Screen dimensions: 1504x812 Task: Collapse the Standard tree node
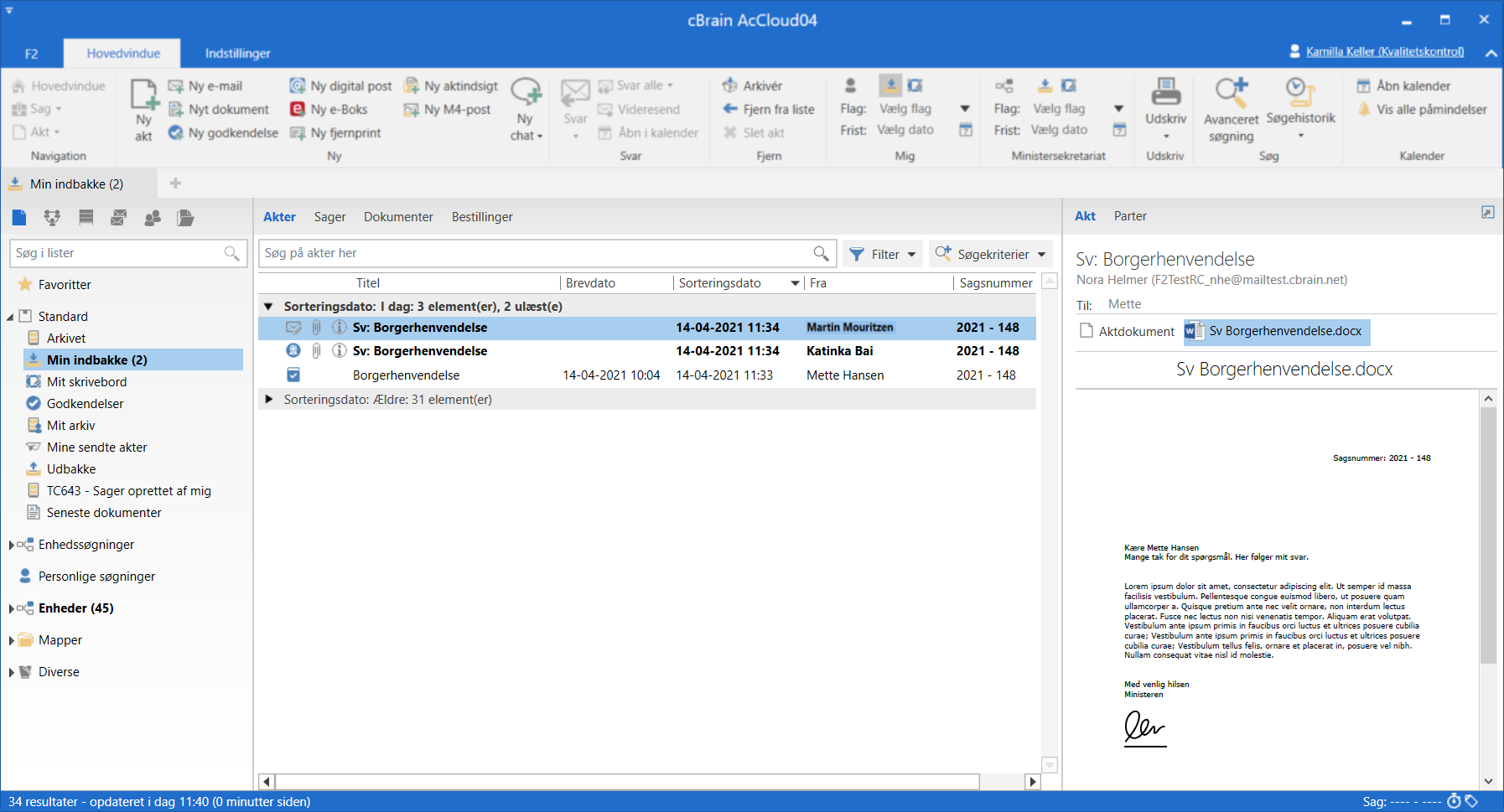(10, 317)
